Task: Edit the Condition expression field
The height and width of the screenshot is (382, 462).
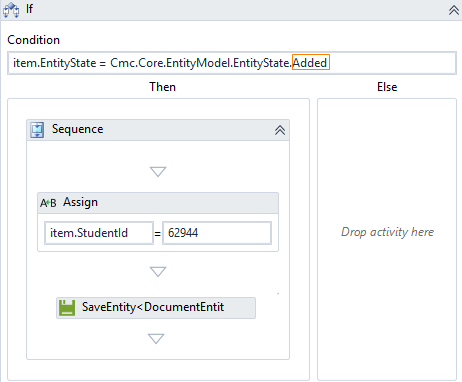Action: (x=232, y=63)
